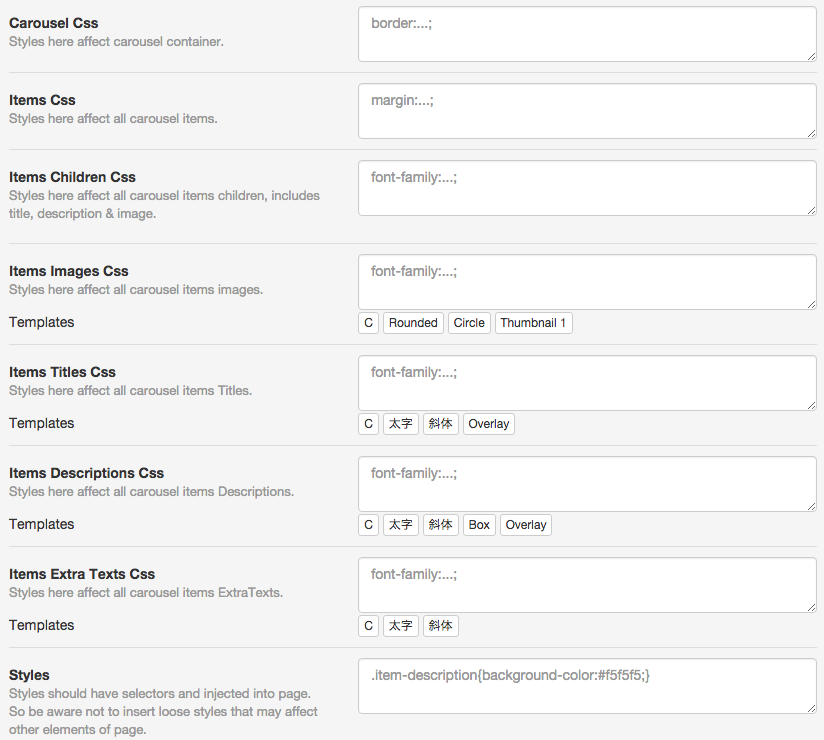The width and height of the screenshot is (824, 740).
Task: Clear Items Descriptions Css with C button
Action: point(368,525)
